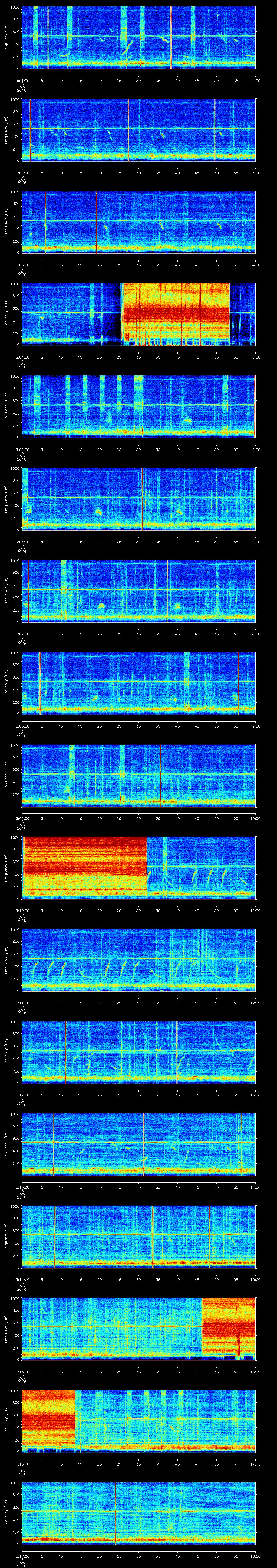Click the 5:00 end-time label
The height and width of the screenshot is (1568, 277).
coord(256,357)
